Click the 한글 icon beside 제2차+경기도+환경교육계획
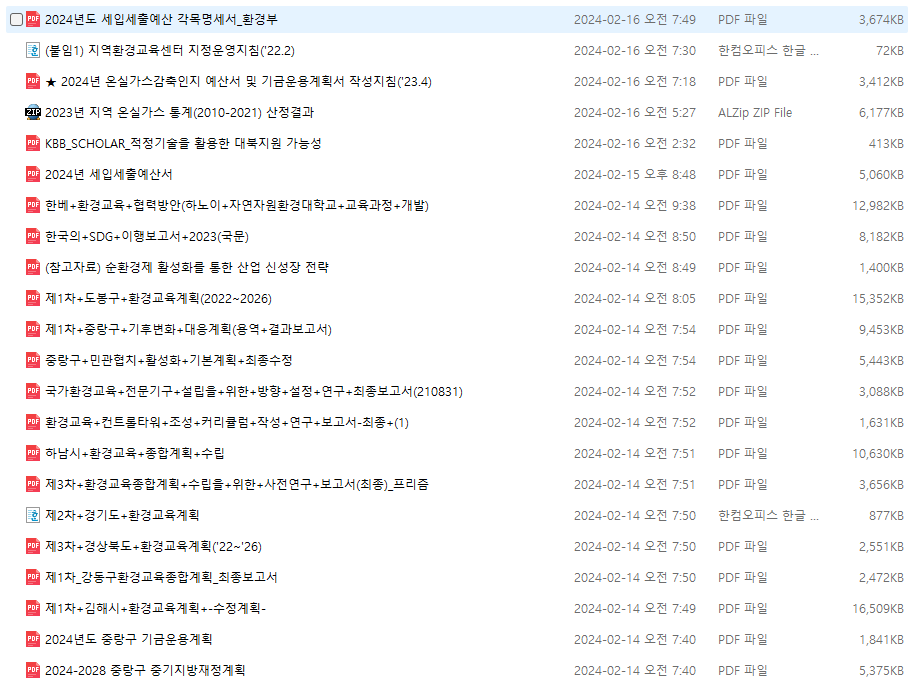 point(31,514)
